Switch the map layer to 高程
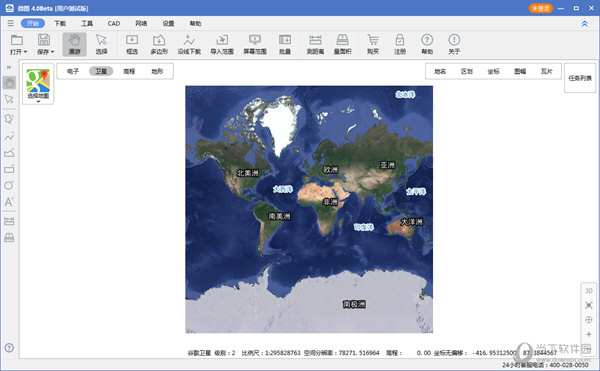 [129, 71]
